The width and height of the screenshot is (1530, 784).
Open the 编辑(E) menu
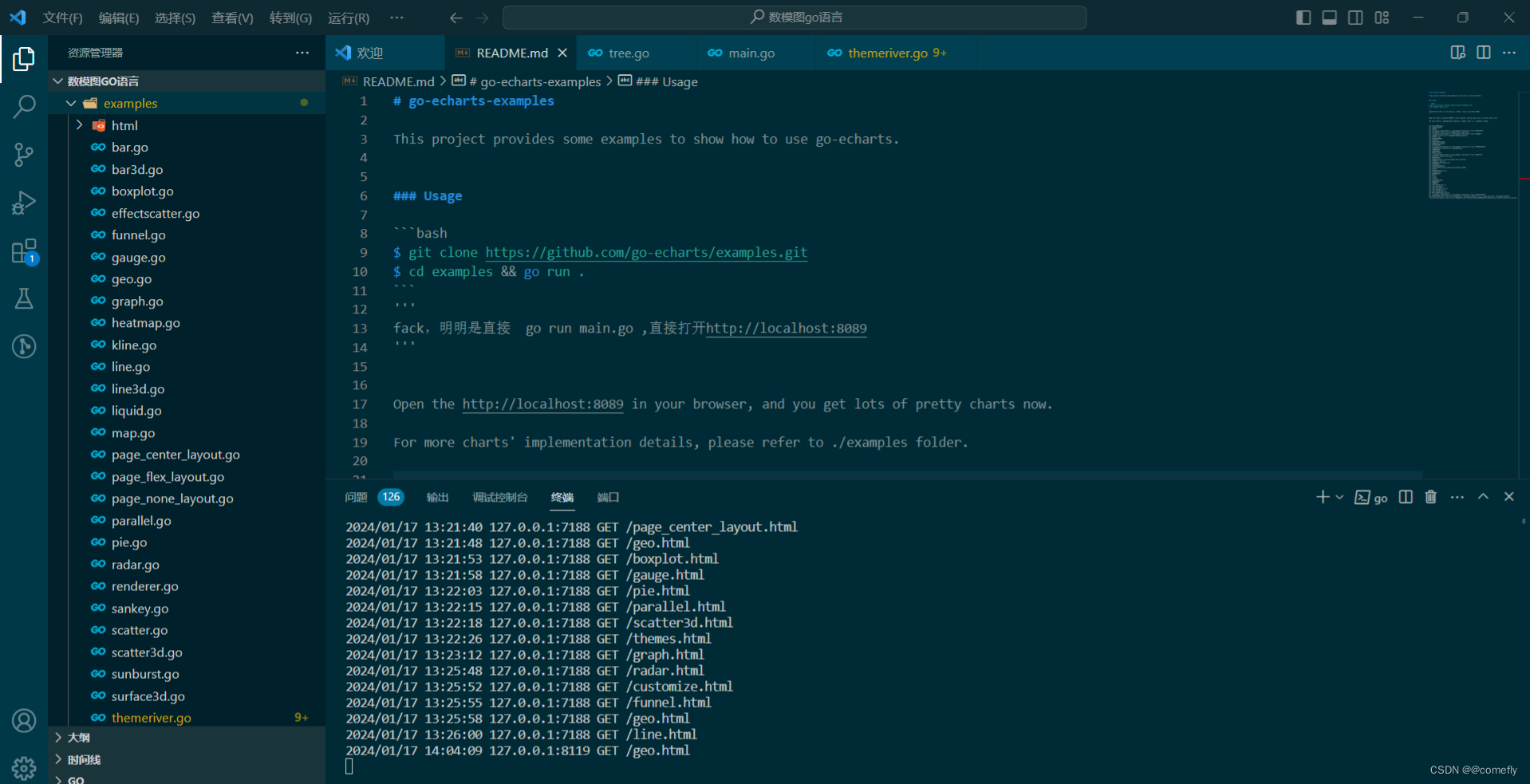119,18
